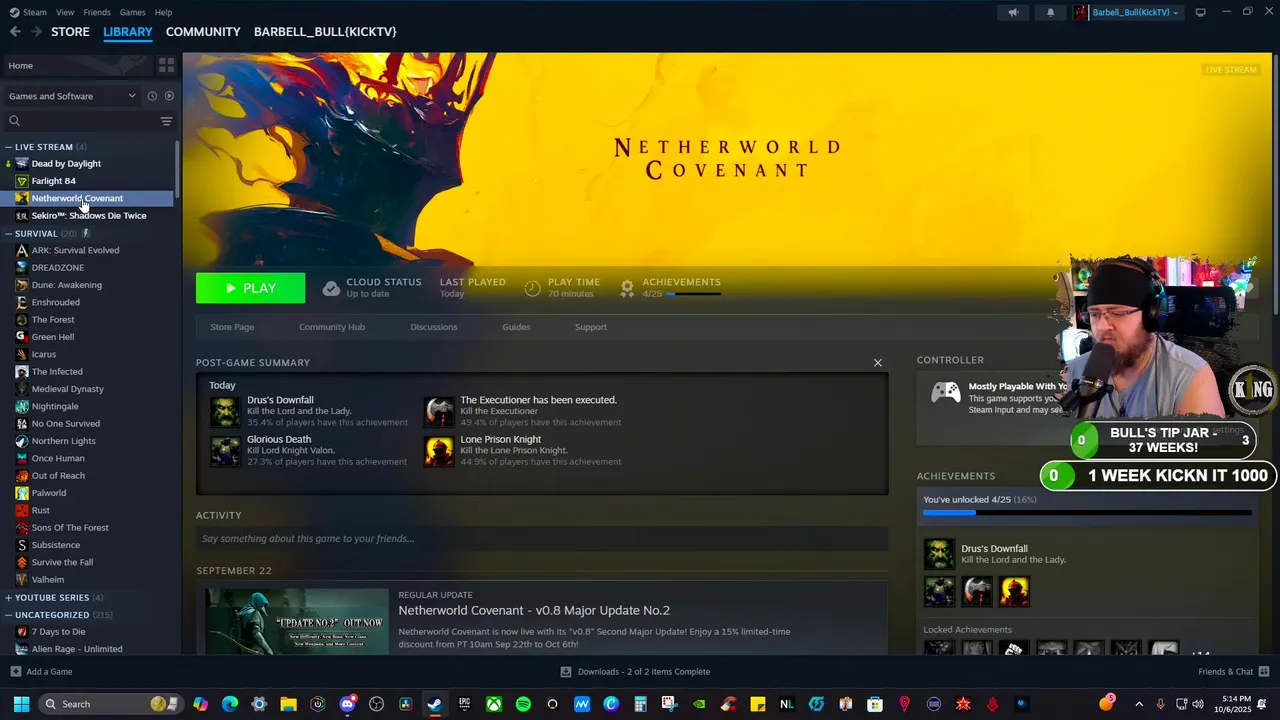Open the View menu
Viewport: 1280px width, 720px height.
(65, 12)
